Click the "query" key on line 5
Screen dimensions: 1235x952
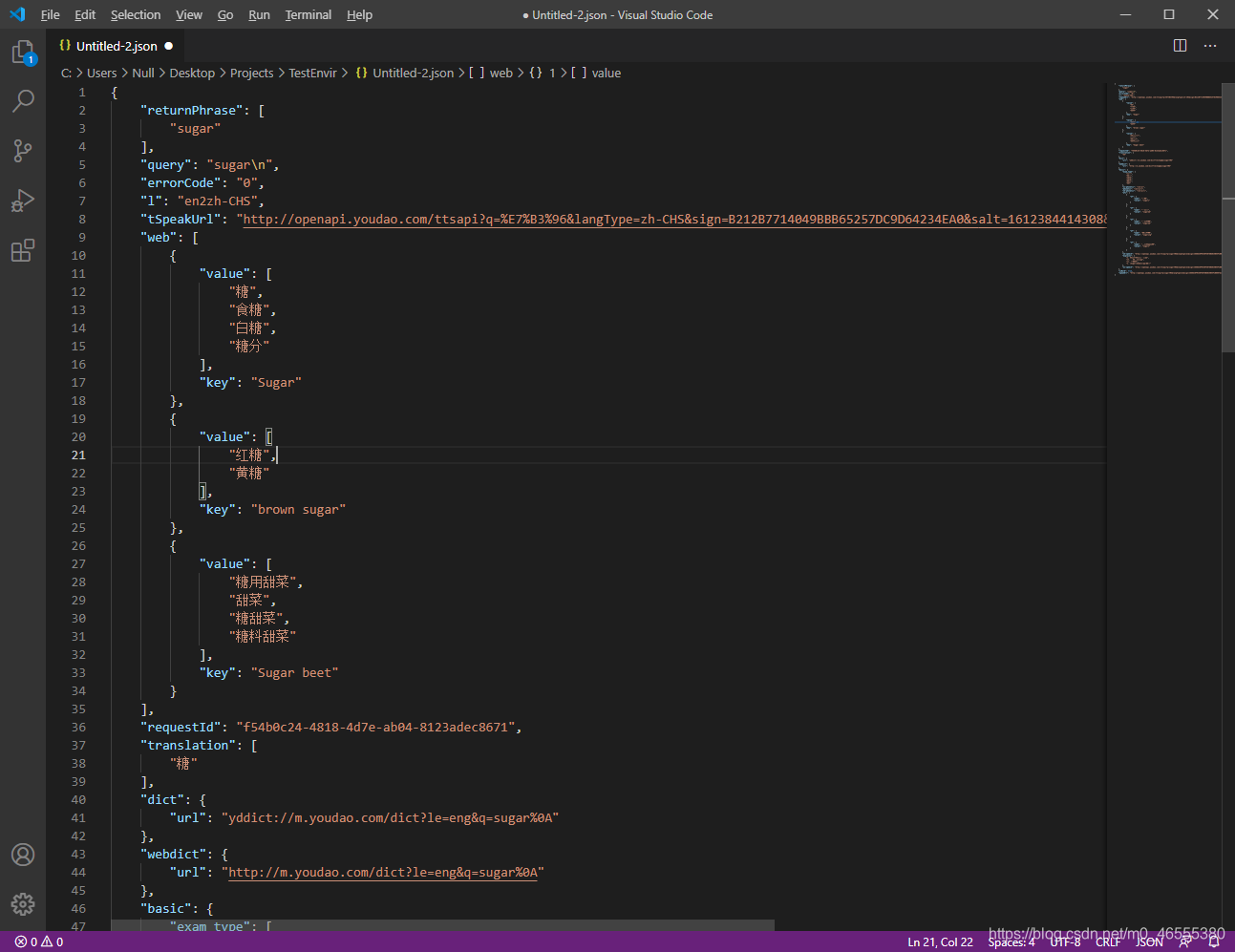[x=165, y=164]
